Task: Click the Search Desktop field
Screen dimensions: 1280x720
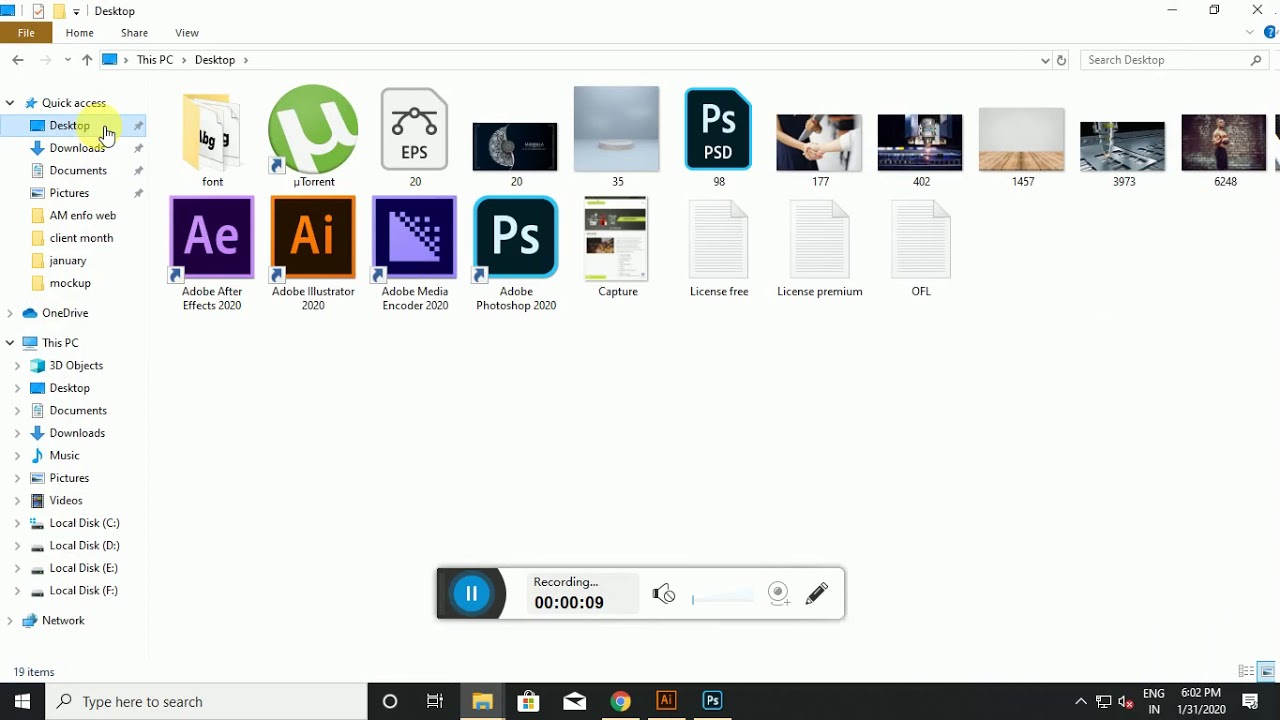Action: [1175, 60]
